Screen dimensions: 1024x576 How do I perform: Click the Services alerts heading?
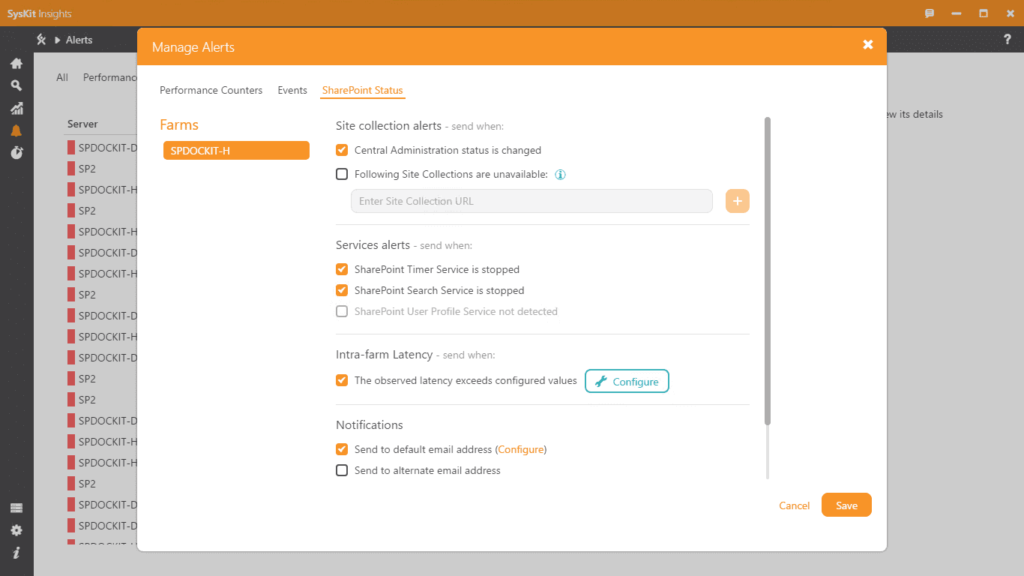point(373,245)
